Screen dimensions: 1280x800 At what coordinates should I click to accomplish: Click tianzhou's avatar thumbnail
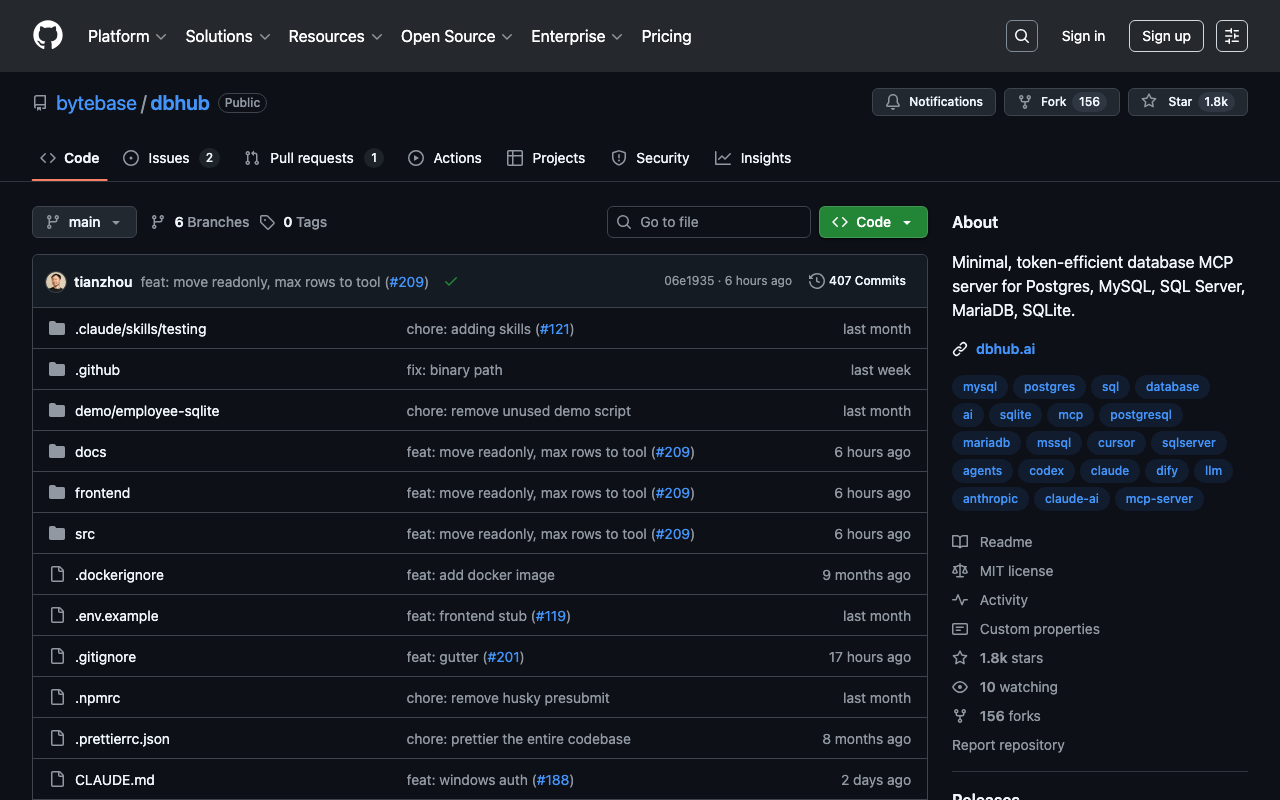pyautogui.click(x=56, y=282)
